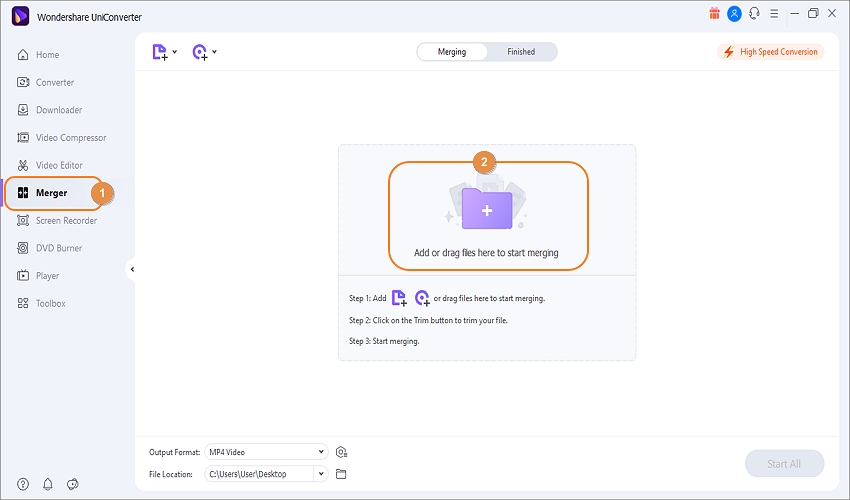850x500 pixels.
Task: Click the Add Files icon in toolbar
Action: 160,52
